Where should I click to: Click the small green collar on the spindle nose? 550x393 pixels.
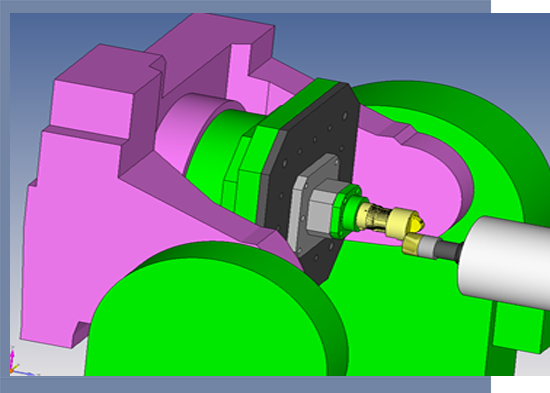tap(346, 212)
